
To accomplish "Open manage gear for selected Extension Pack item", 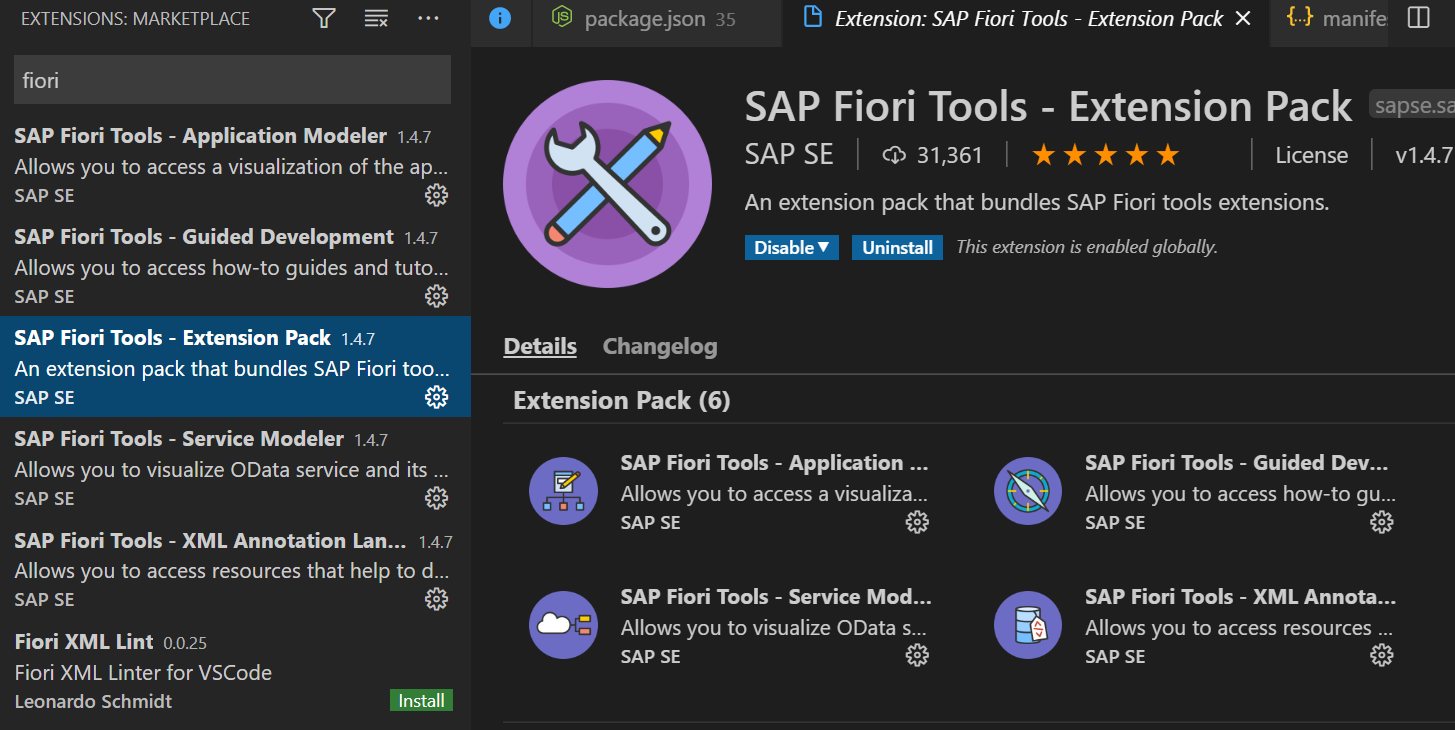I will click(x=436, y=397).
